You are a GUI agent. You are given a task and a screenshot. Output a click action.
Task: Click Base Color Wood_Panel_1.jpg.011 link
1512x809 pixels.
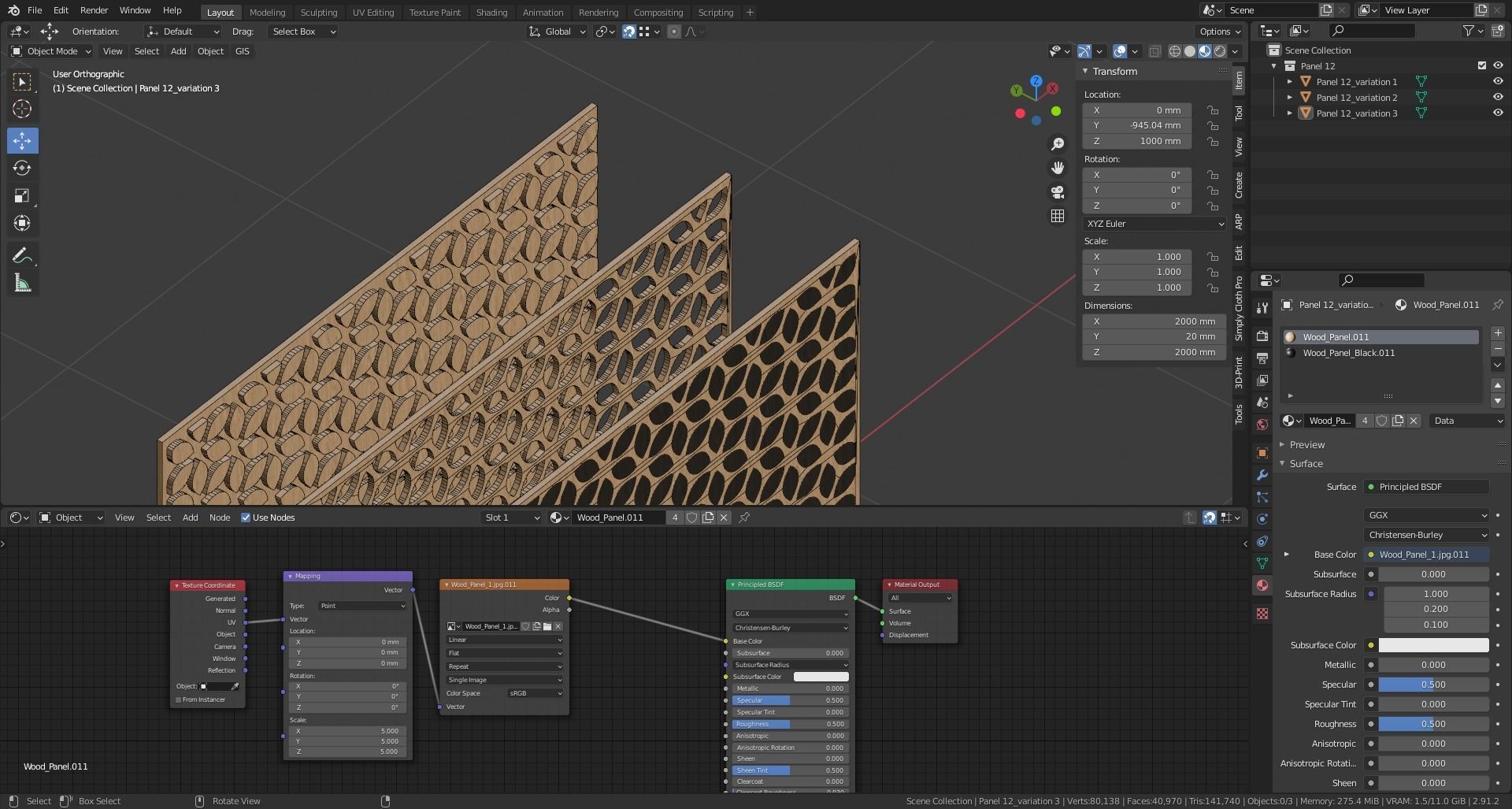[1426, 555]
